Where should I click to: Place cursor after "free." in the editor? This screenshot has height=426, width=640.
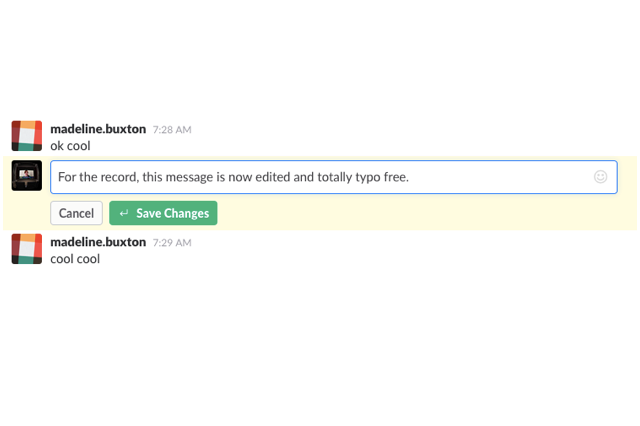(x=409, y=177)
